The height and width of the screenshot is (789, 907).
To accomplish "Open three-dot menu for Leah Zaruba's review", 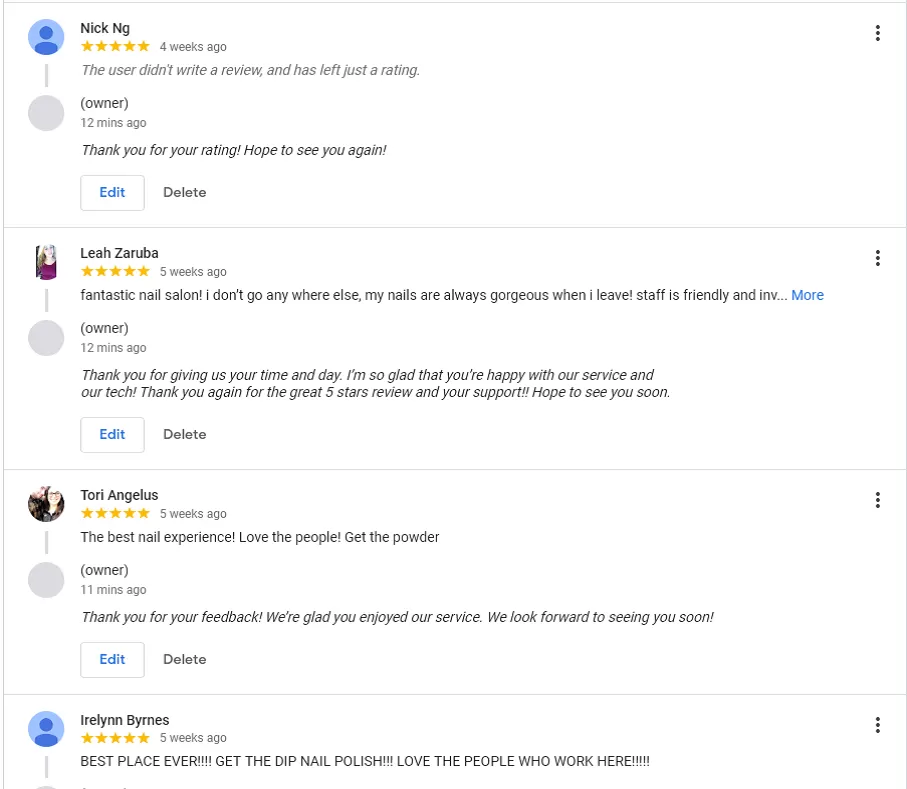I will (877, 258).
